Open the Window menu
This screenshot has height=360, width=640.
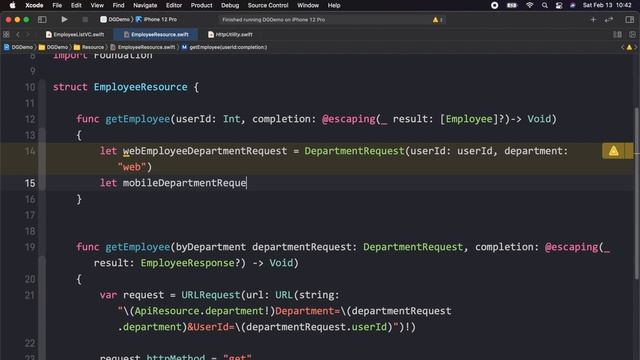point(308,5)
